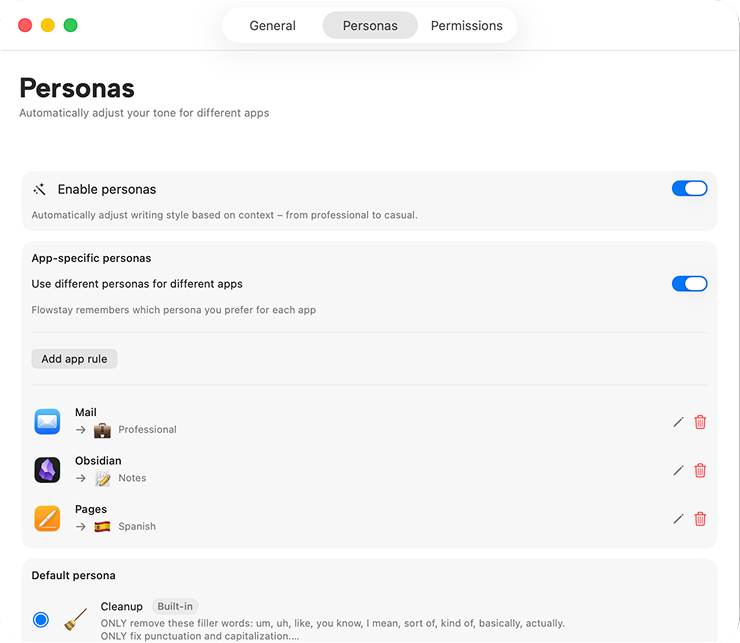Click the Enable personas label

[x=107, y=189]
